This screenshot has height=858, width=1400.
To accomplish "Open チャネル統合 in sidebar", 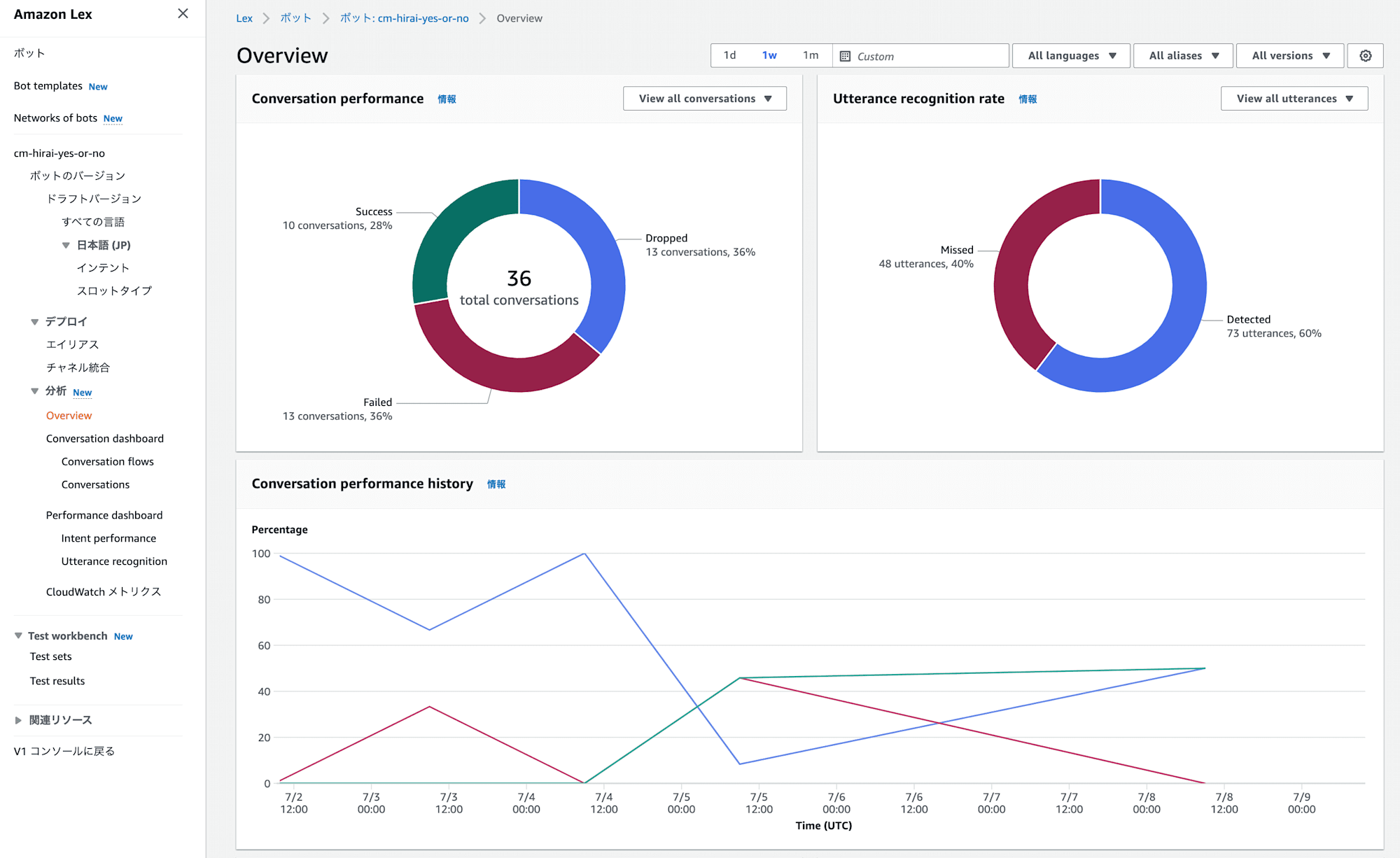I will pyautogui.click(x=78, y=367).
